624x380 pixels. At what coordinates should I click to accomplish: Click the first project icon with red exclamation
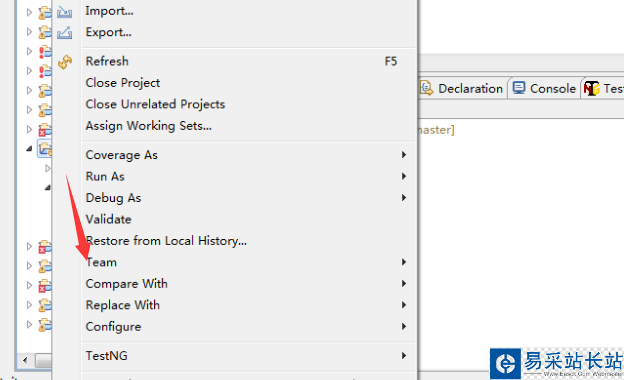coord(45,52)
